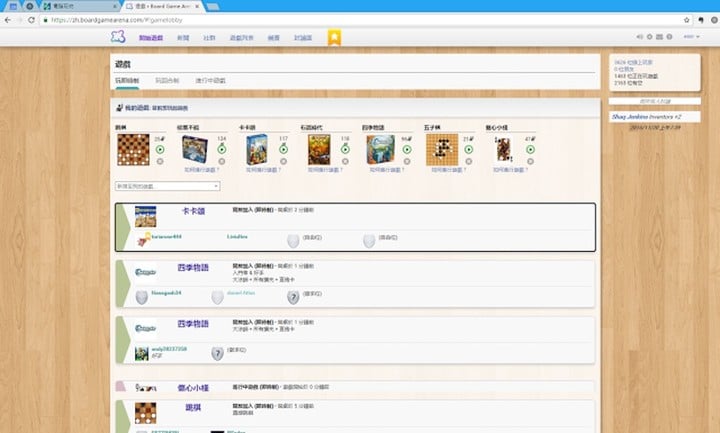Click the grey circle under the second game's play icon
This screenshot has width=720, height=433.
click(222, 161)
